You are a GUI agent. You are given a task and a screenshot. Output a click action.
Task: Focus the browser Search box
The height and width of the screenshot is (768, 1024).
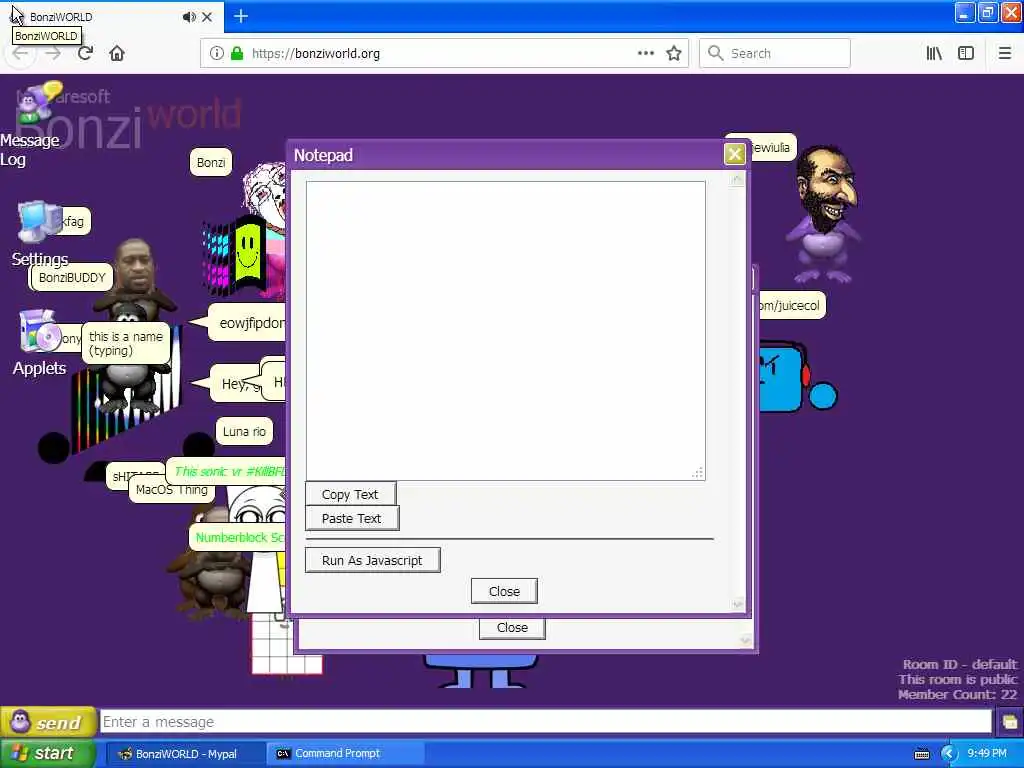(775, 54)
